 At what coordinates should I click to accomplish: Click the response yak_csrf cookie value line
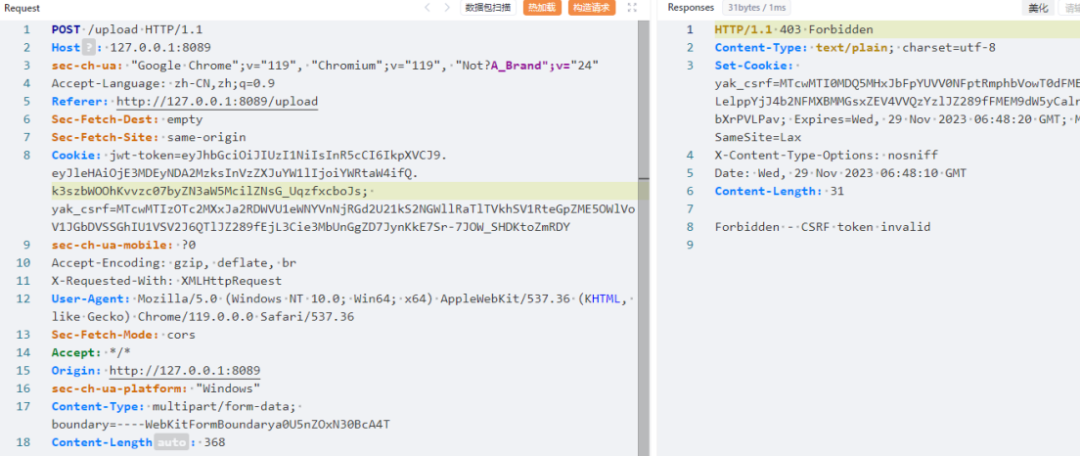[897, 83]
